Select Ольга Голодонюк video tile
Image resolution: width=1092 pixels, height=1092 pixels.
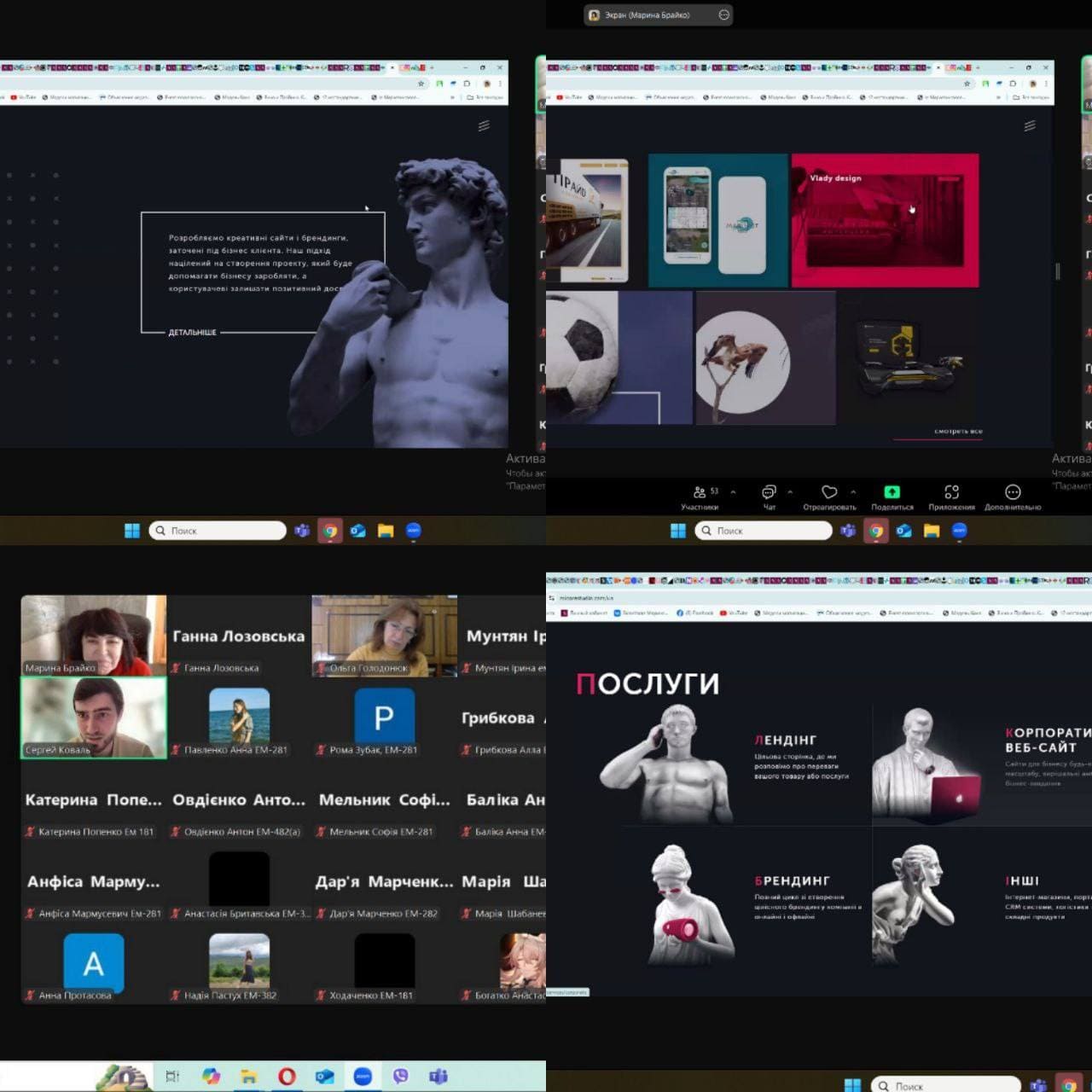tap(385, 636)
